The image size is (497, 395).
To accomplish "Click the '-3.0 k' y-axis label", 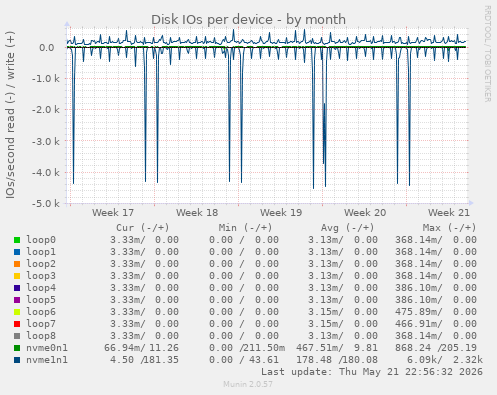I will pos(46,142).
